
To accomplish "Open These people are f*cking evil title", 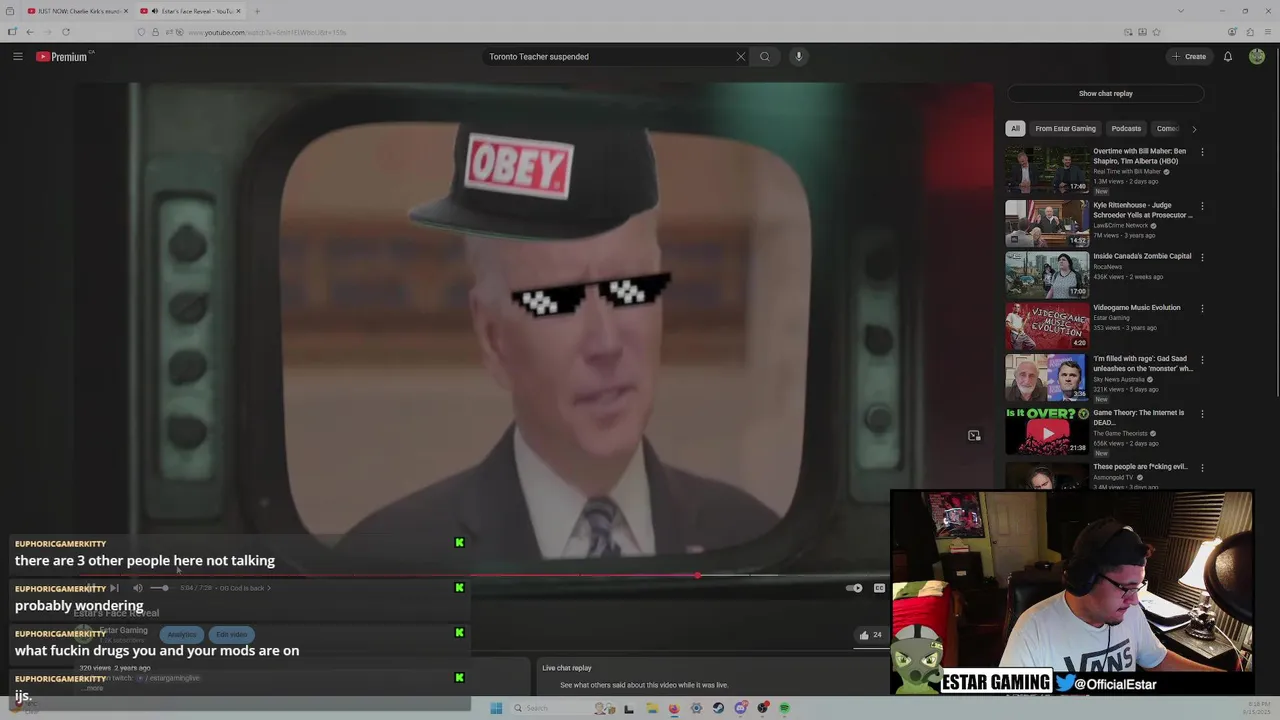I will pos(1140,467).
